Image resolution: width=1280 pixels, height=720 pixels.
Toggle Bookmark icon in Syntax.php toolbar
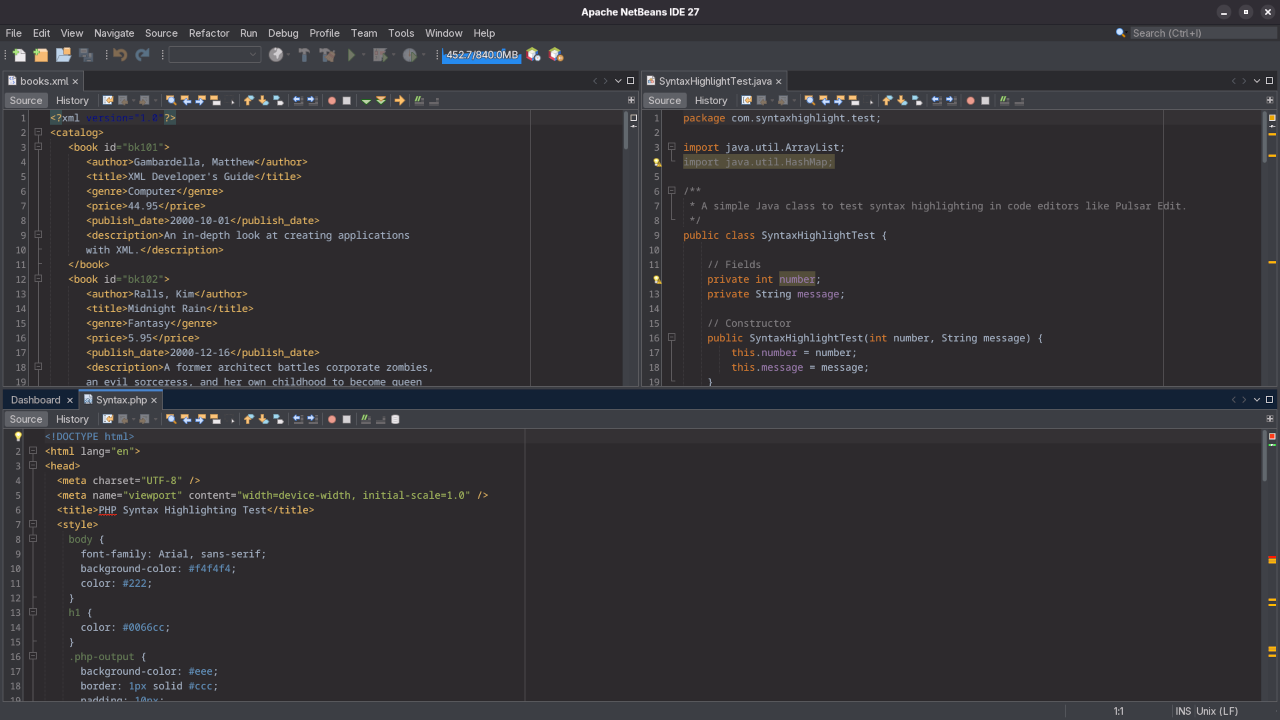coord(277,419)
